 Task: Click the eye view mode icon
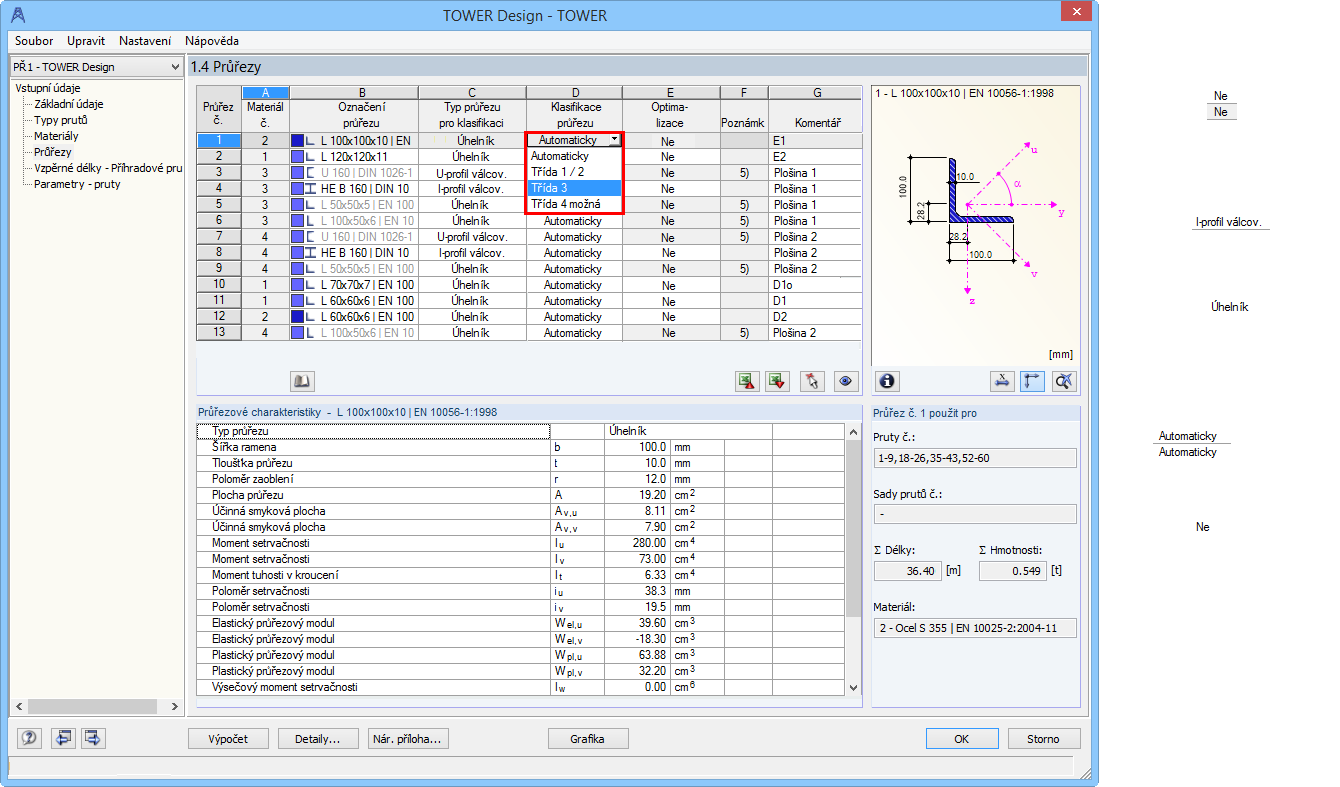pyautogui.click(x=846, y=380)
